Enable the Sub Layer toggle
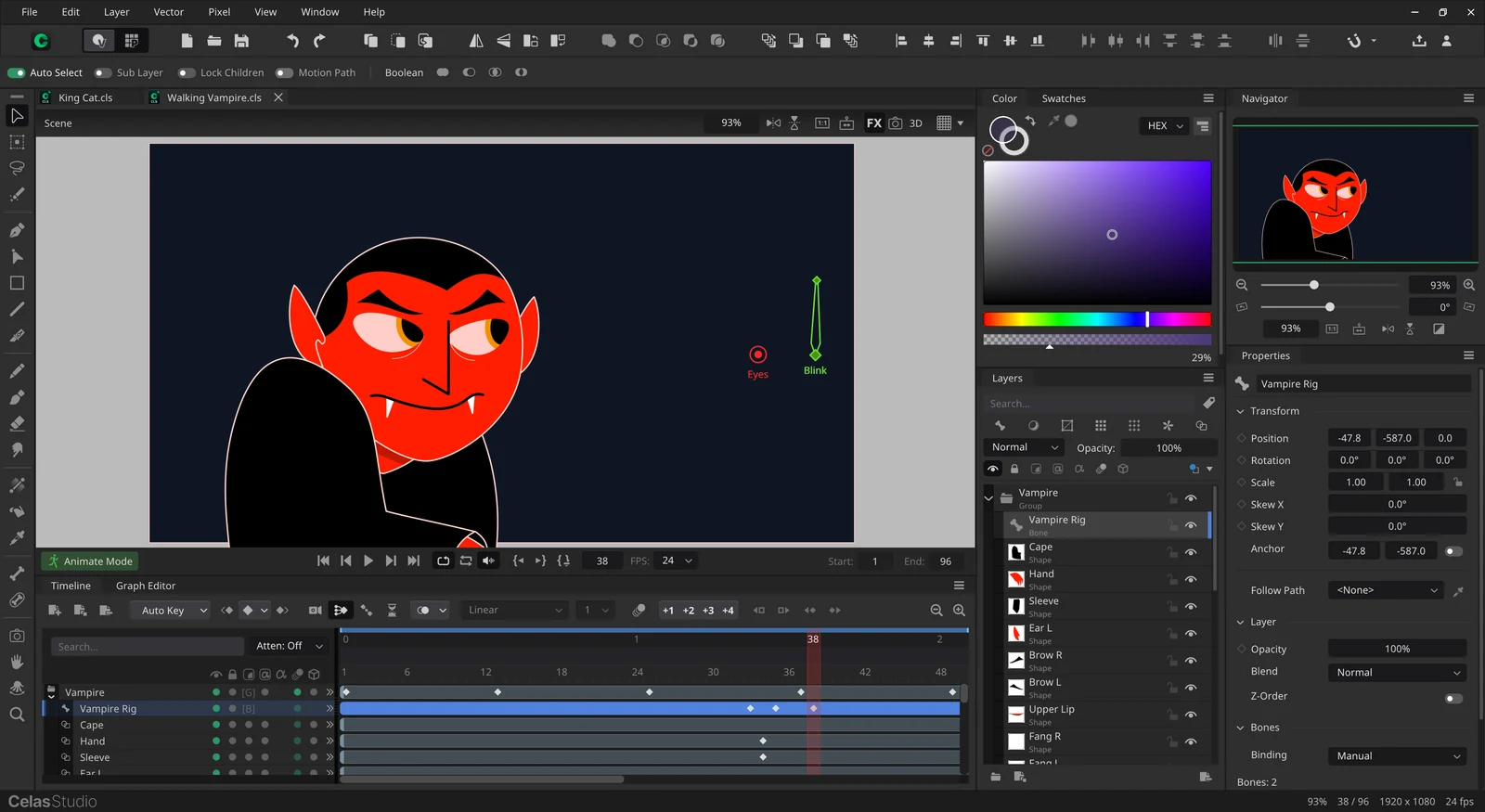The image size is (1485, 812). tap(102, 72)
